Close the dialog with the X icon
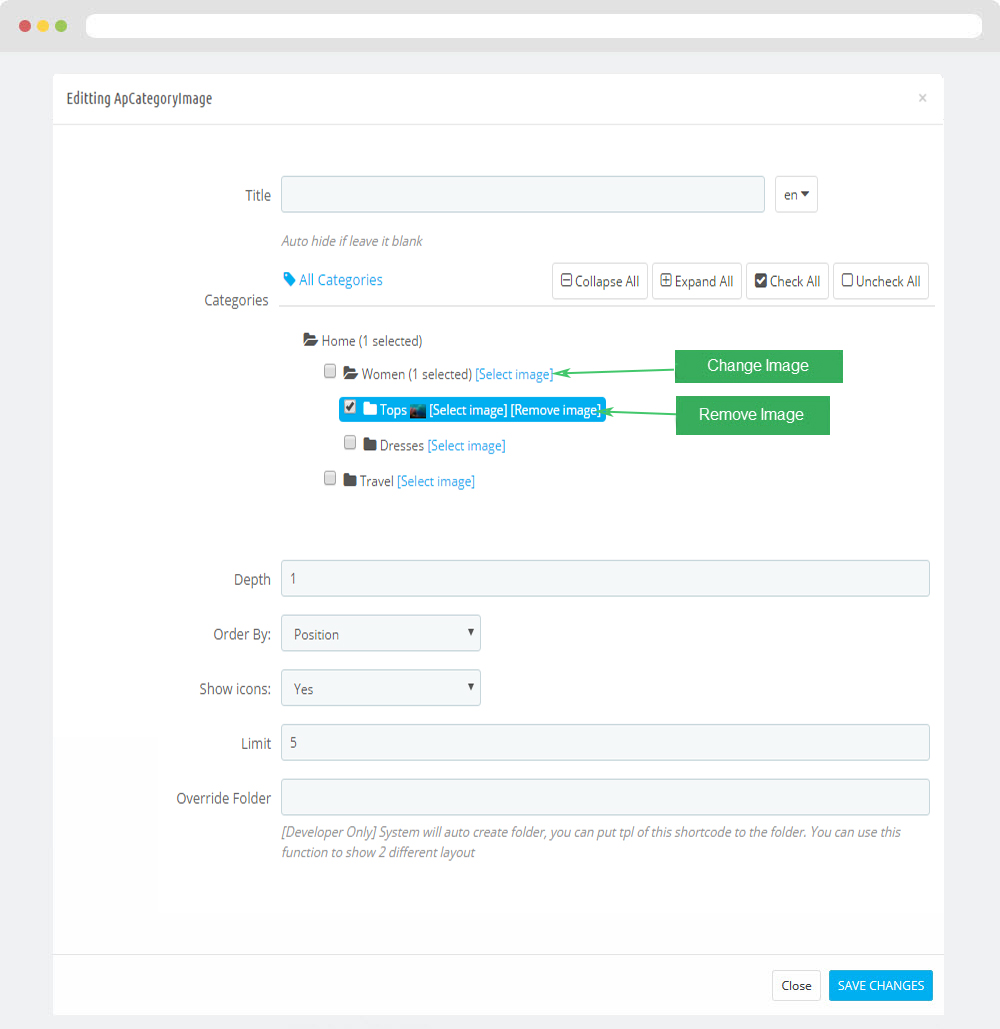The height and width of the screenshot is (1029, 1000). pyautogui.click(x=923, y=98)
